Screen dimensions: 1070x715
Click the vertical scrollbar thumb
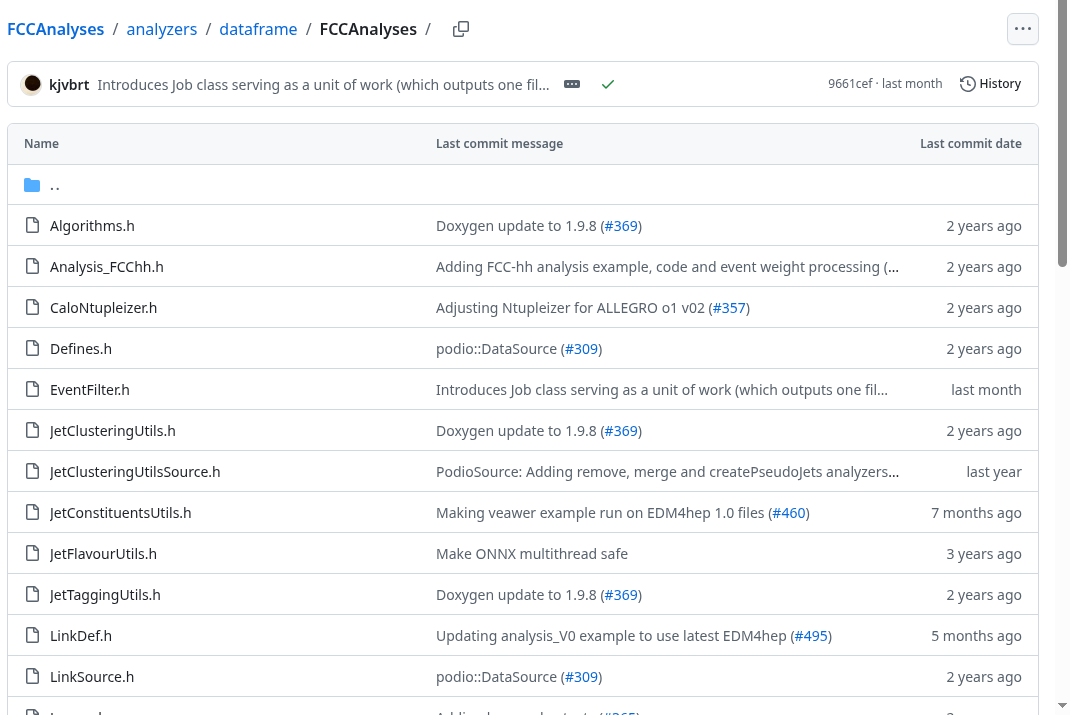tap(1062, 136)
